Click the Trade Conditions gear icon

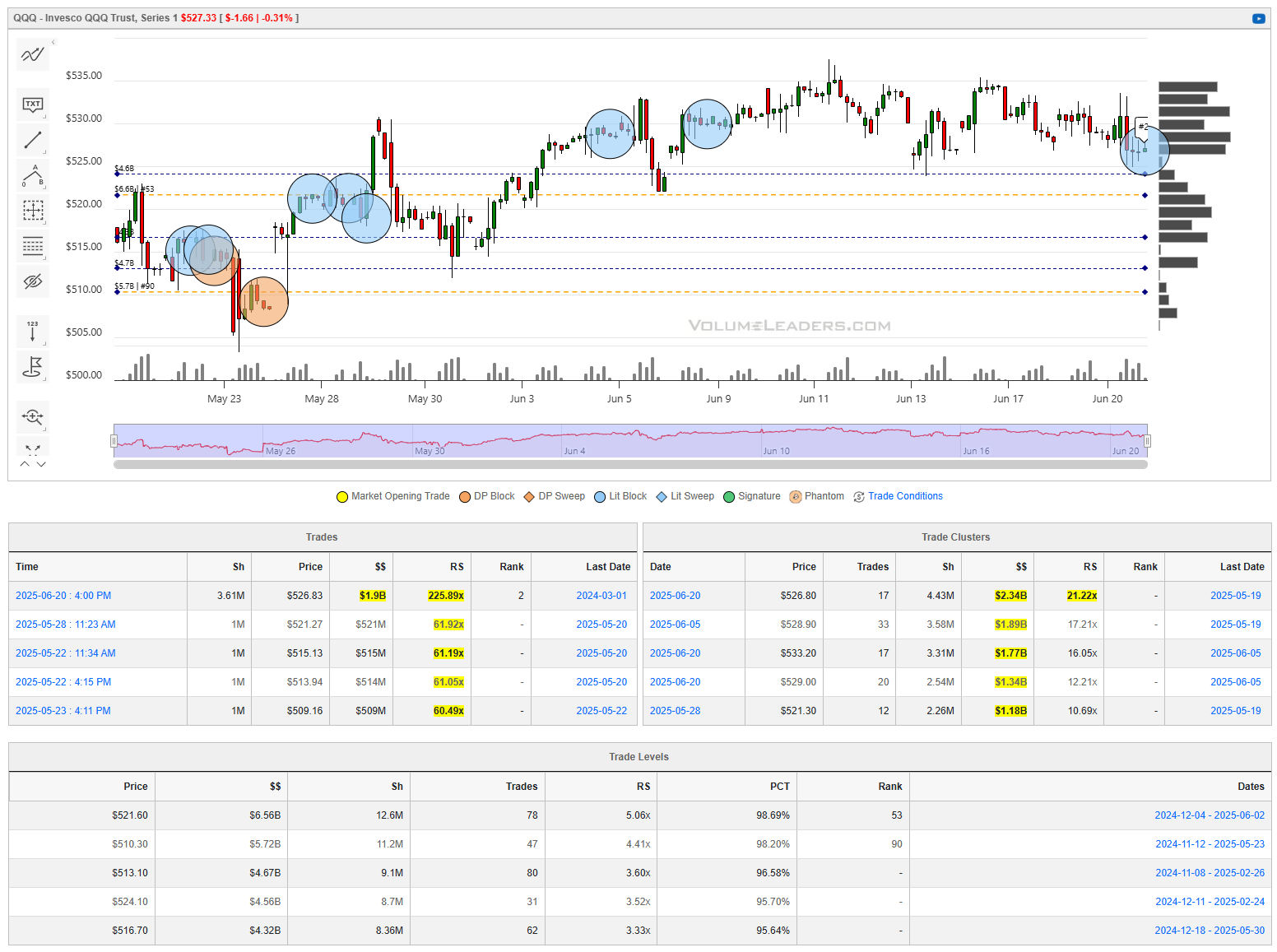click(859, 497)
